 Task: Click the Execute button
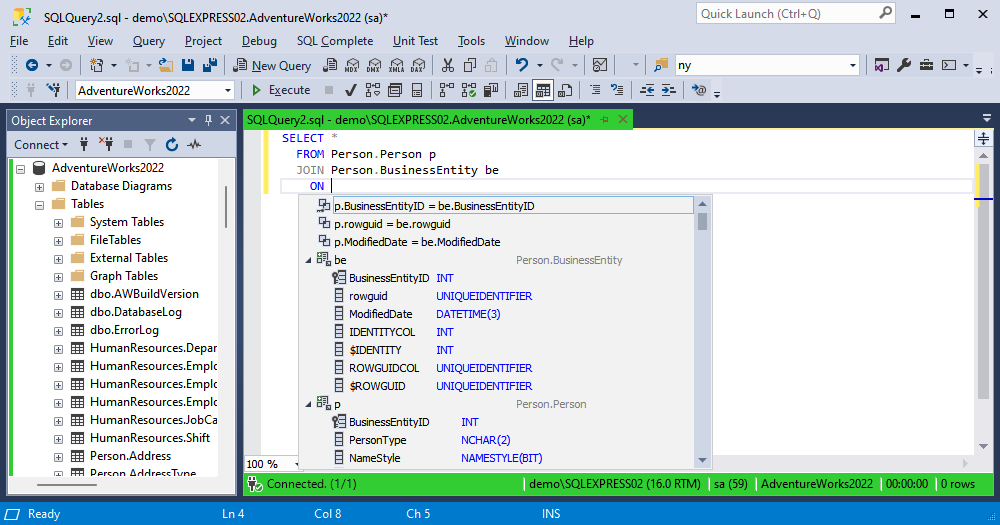click(x=281, y=90)
